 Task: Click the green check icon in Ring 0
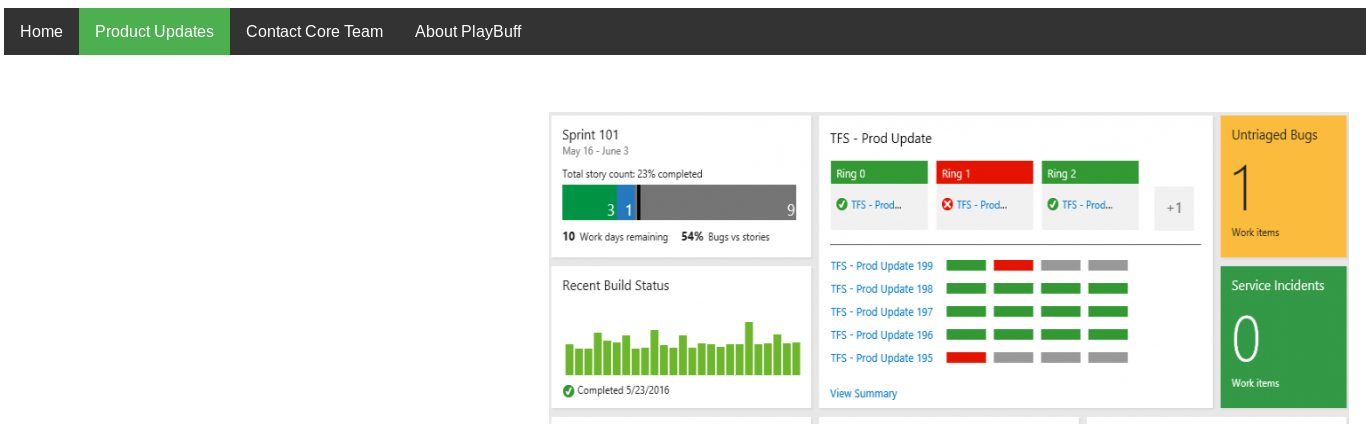(x=842, y=205)
